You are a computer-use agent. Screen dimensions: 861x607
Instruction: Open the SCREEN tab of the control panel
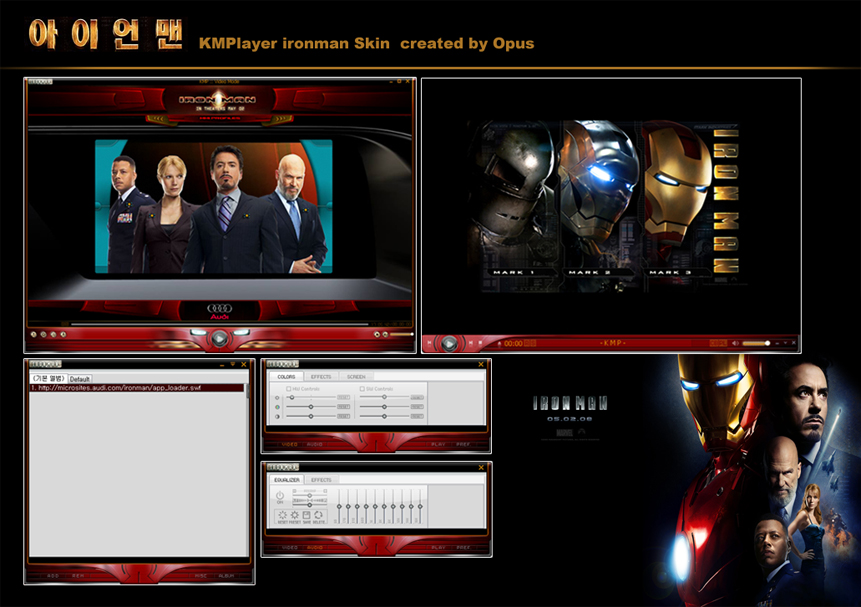pyautogui.click(x=356, y=376)
